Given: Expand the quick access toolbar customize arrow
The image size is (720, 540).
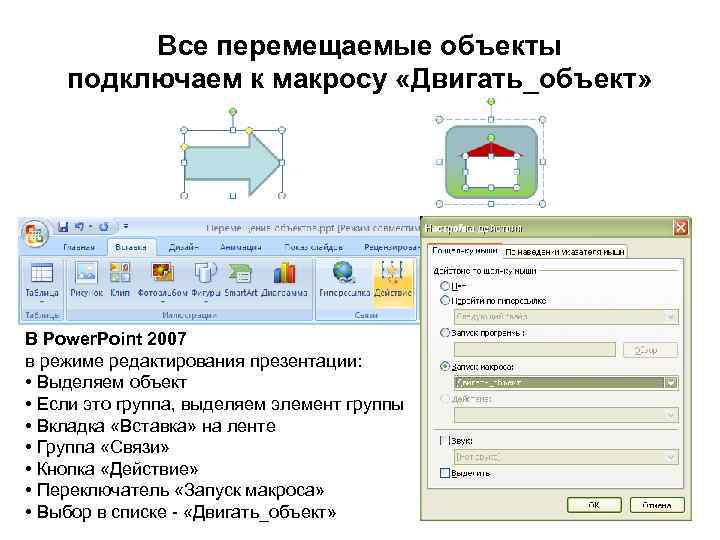Looking at the screenshot, I should tap(125, 226).
